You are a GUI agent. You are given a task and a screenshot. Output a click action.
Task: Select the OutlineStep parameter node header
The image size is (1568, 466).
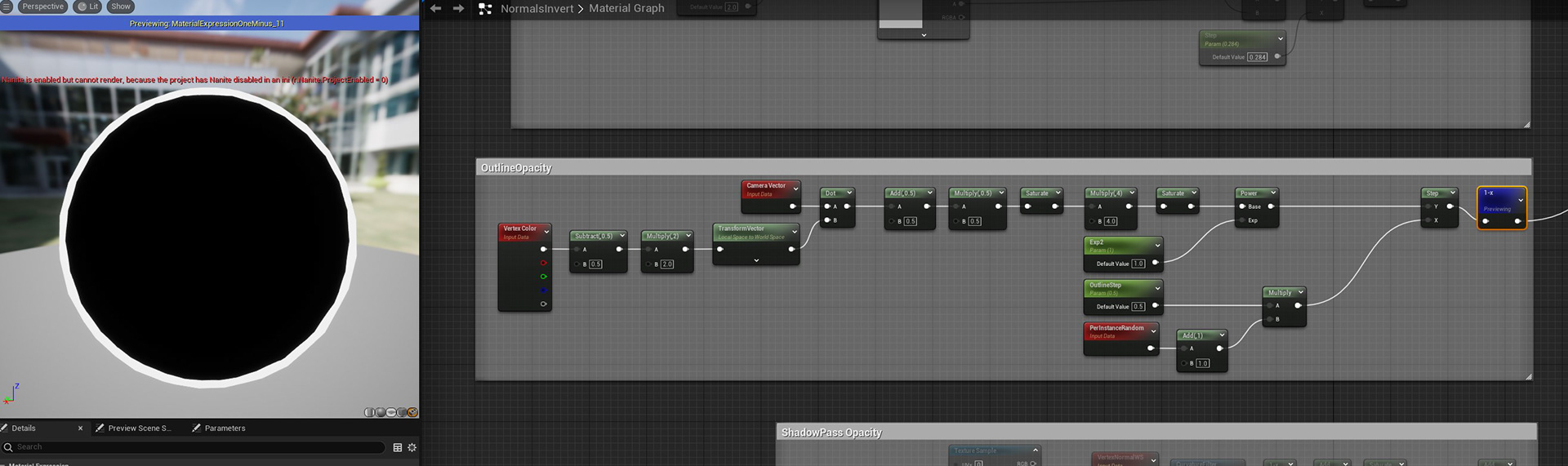(x=1123, y=288)
